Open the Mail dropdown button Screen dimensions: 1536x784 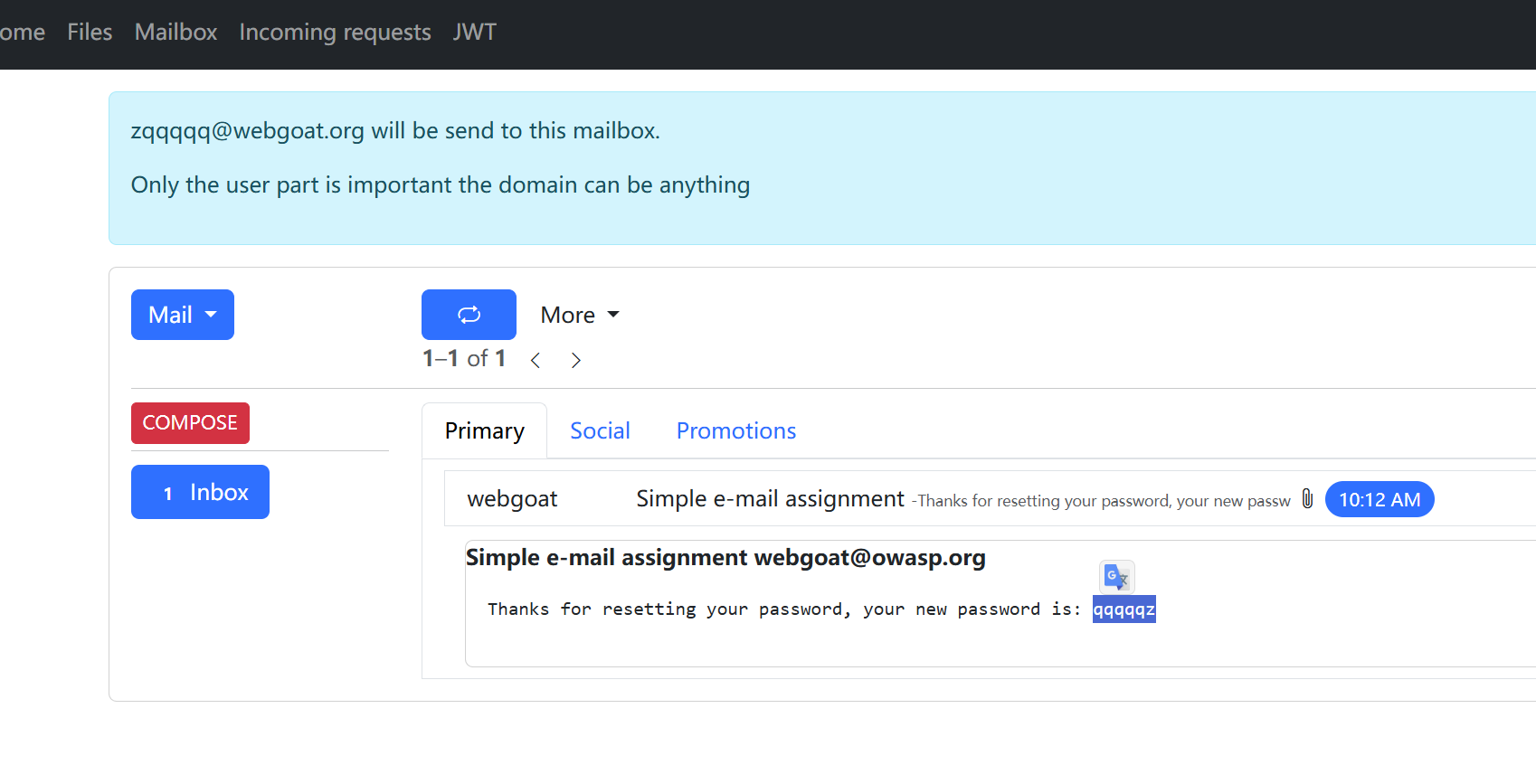coord(183,315)
